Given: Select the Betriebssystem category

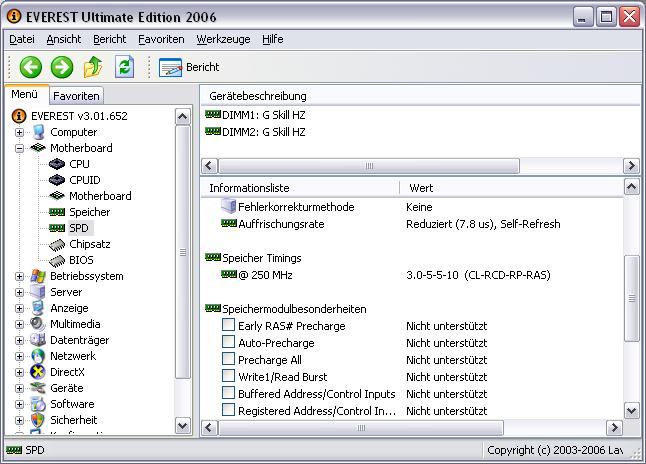Looking at the screenshot, I should (x=87, y=276).
